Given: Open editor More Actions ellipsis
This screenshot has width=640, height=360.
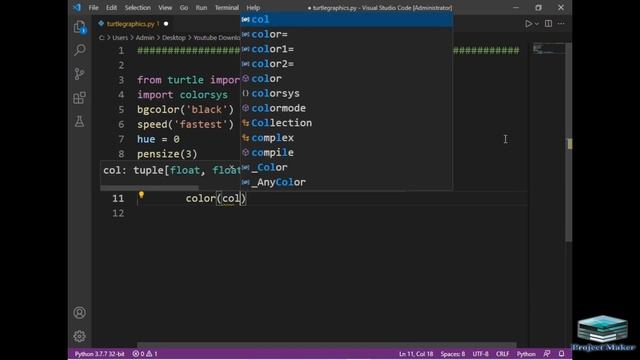Looking at the screenshot, I should tap(561, 24).
